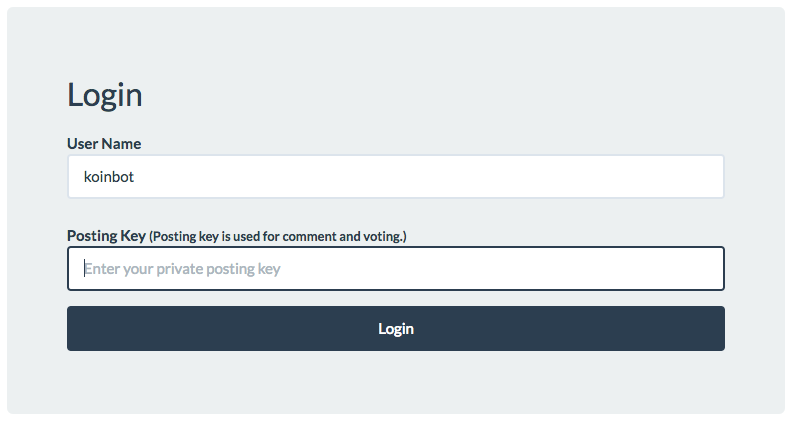Focus the Posting Key input field
This screenshot has height=422, width=792.
pyautogui.click(x=395, y=269)
